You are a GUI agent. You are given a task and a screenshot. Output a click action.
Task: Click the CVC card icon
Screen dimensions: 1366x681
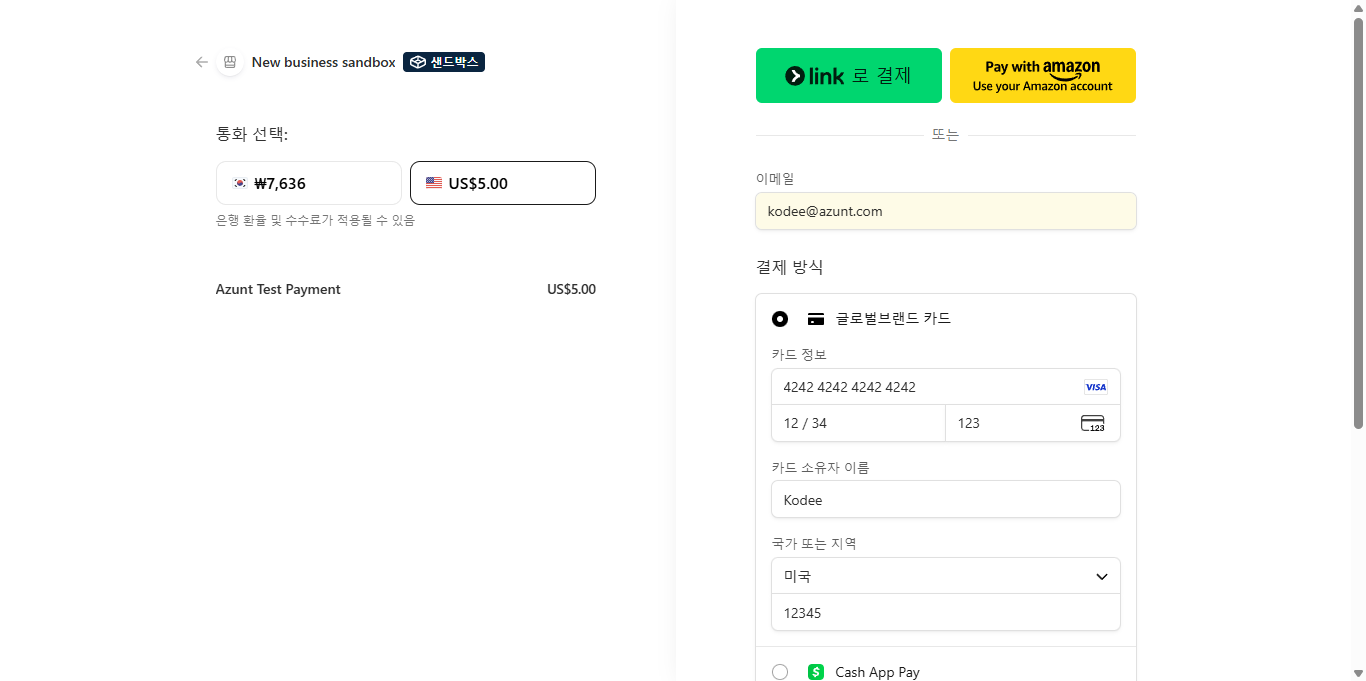(x=1092, y=423)
